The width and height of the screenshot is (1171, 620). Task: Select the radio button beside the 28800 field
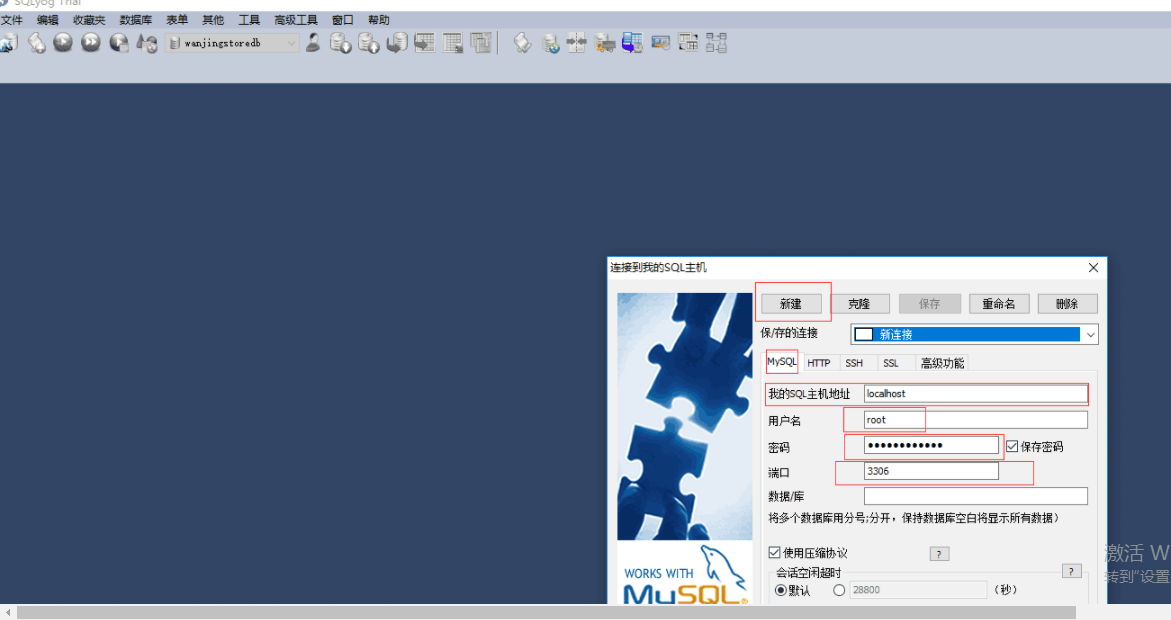pos(839,590)
